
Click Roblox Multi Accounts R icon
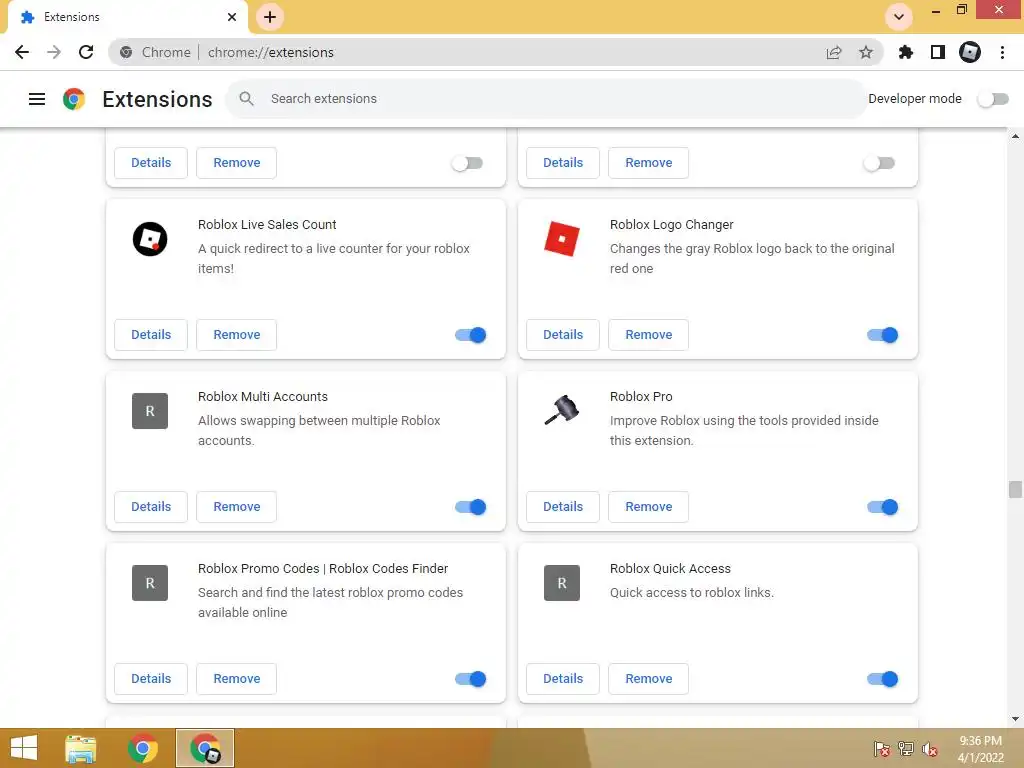tap(150, 411)
